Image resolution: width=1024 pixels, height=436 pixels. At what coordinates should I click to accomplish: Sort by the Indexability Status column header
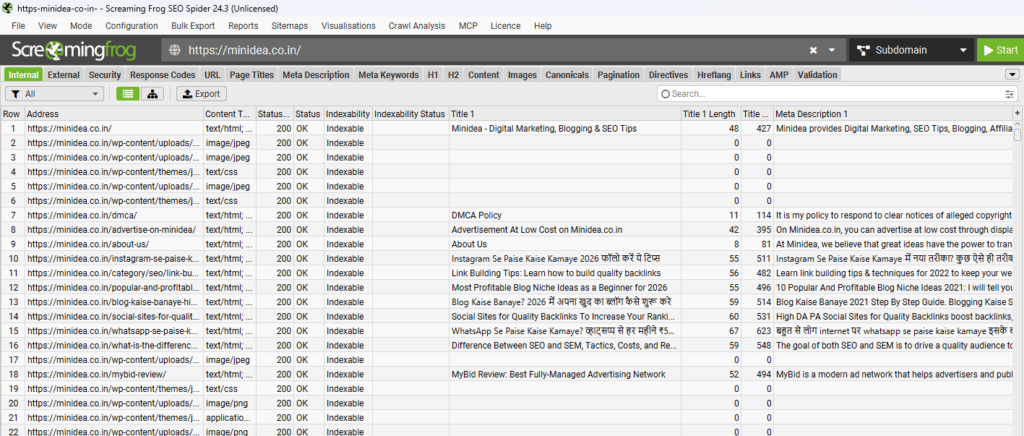pos(410,114)
